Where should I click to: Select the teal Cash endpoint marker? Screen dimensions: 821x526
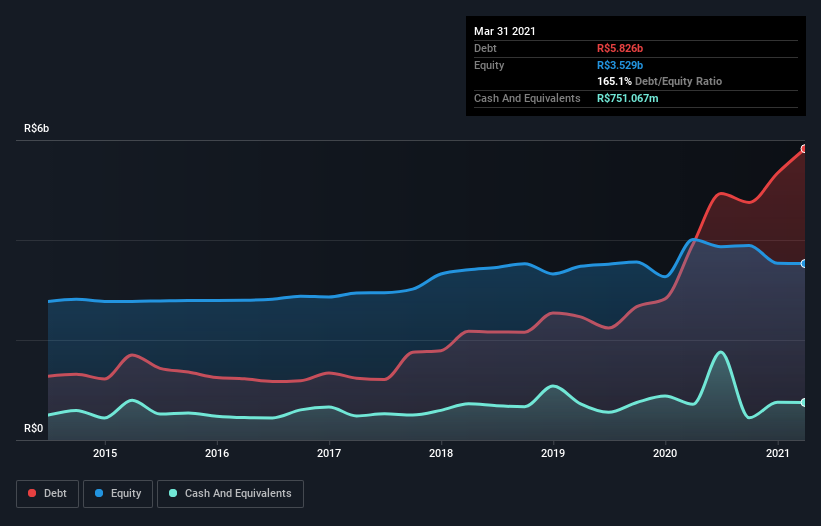pos(804,402)
